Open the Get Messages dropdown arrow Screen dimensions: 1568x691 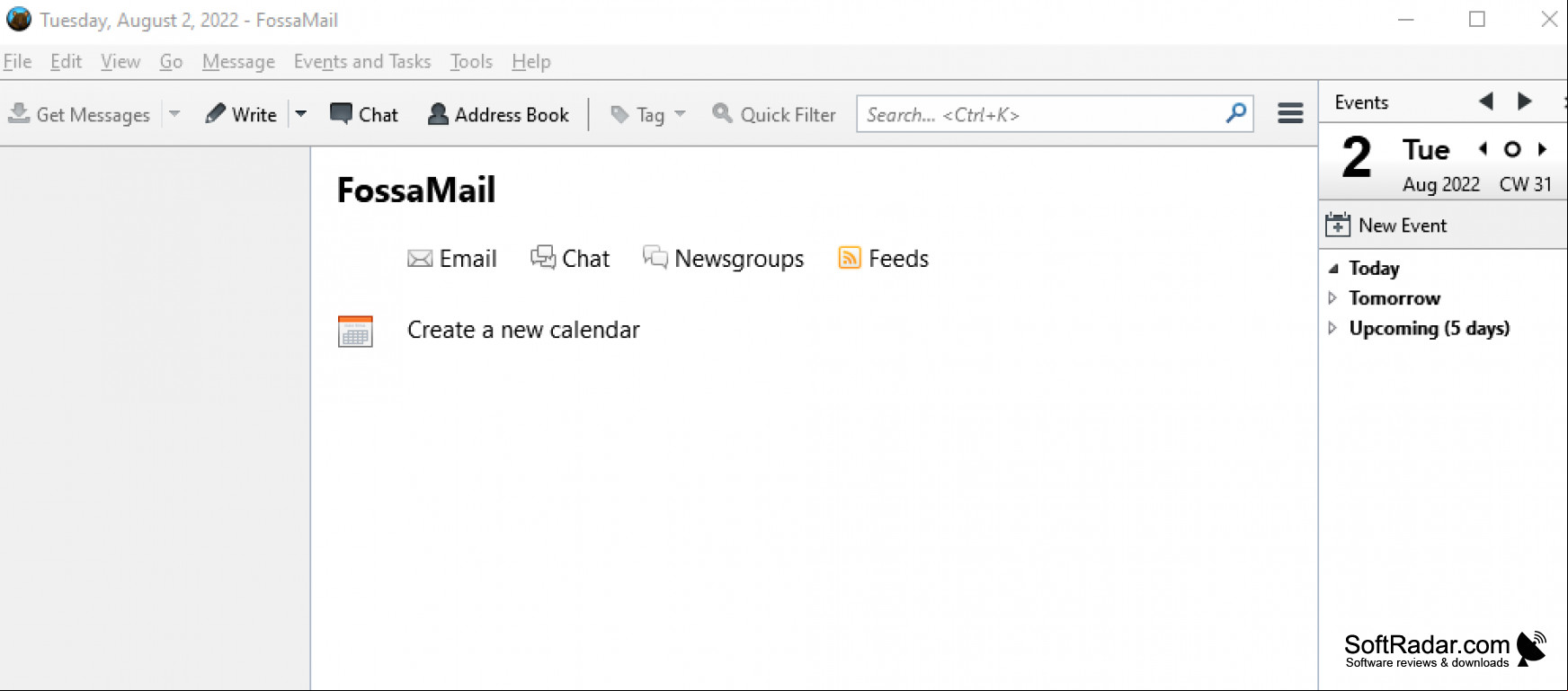pos(174,114)
